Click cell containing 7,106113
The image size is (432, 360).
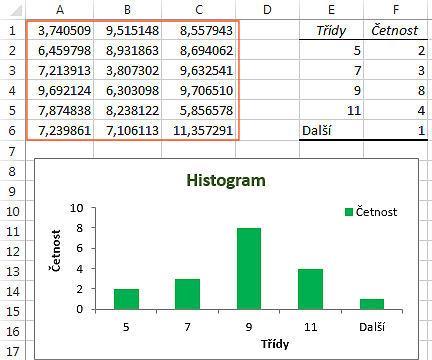(128, 130)
